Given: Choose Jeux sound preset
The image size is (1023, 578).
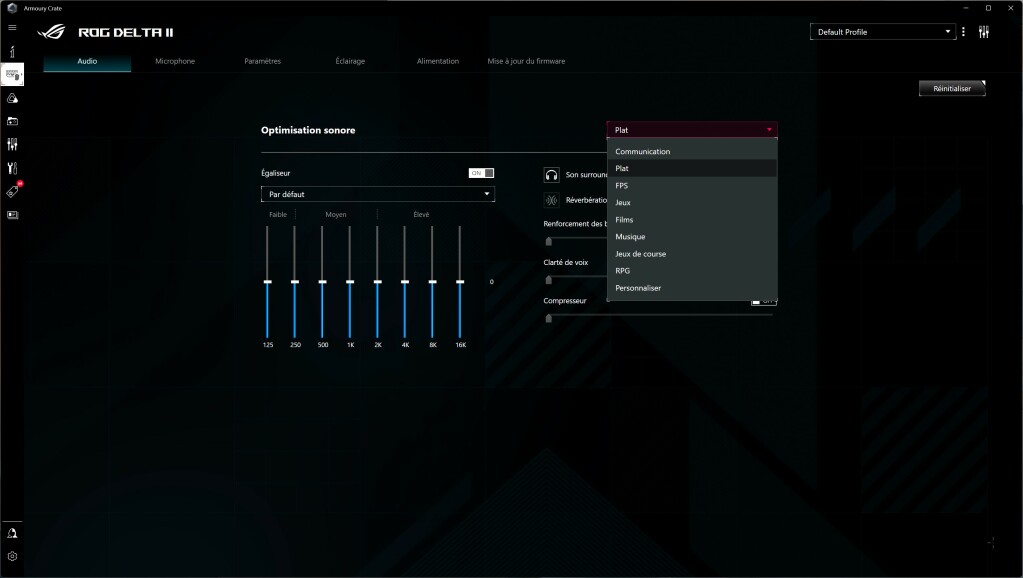Looking at the screenshot, I should point(692,202).
